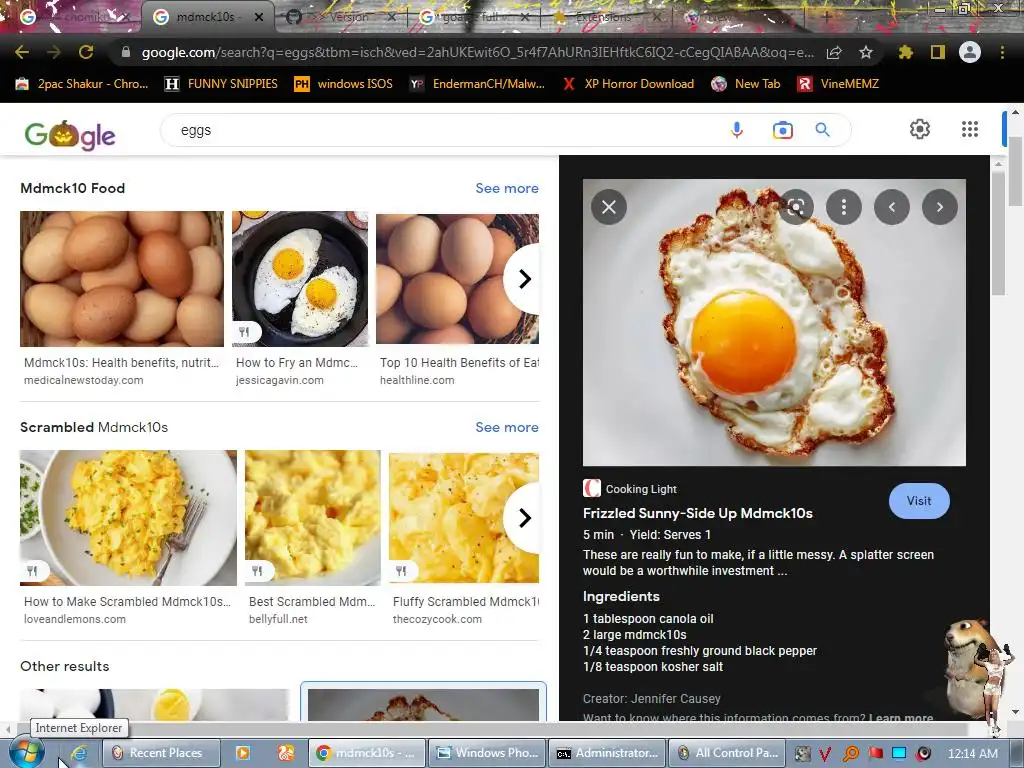Click the large fried egg preview image
The image size is (1024, 768).
pos(774,323)
